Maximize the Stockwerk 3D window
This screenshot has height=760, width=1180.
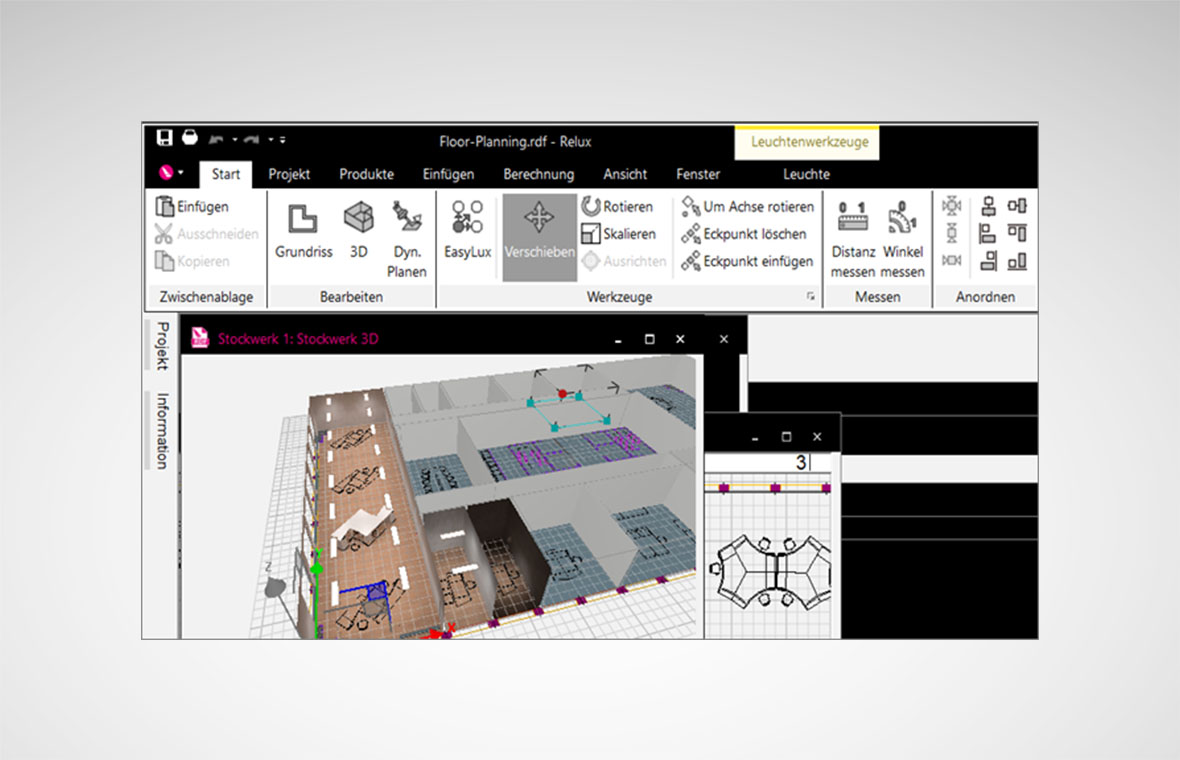[x=649, y=339]
